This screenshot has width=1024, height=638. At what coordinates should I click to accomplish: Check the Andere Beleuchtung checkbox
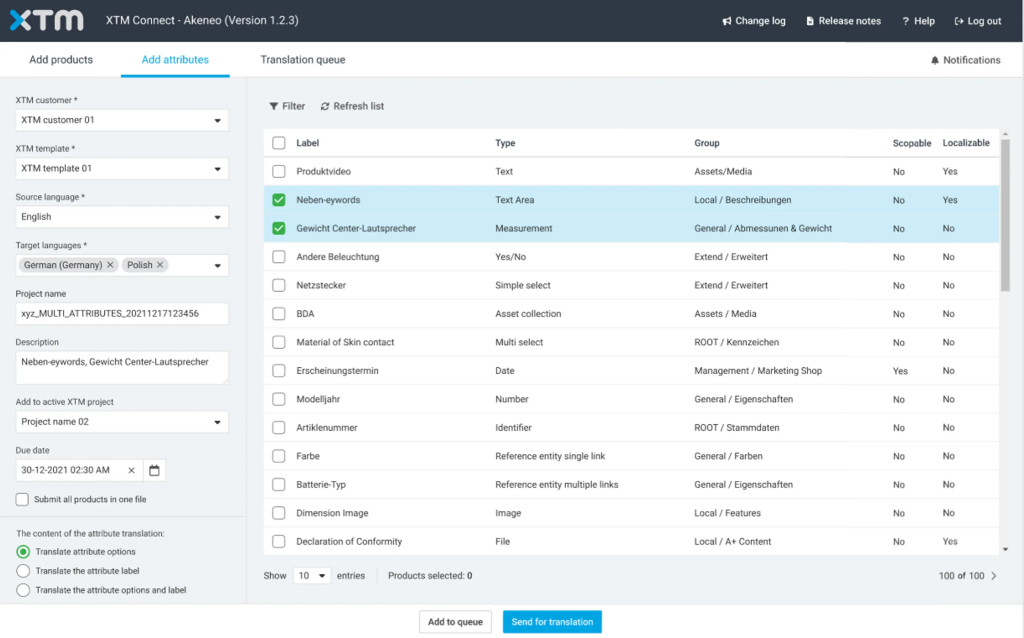(x=279, y=257)
